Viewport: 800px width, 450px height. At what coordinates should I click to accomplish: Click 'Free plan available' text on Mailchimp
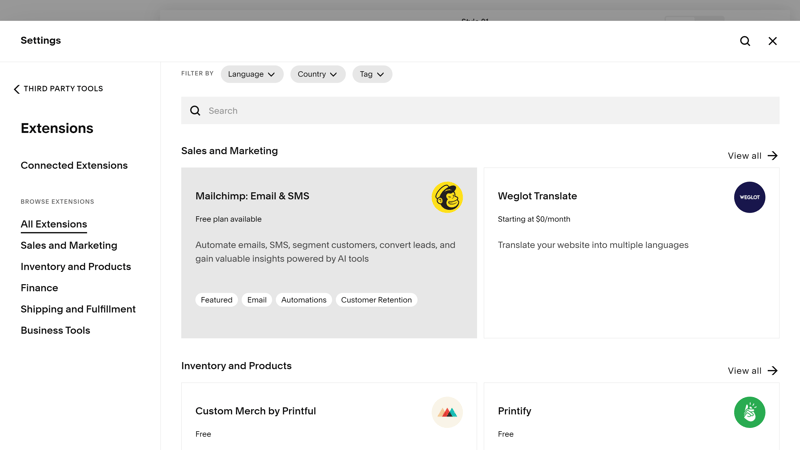point(228,219)
